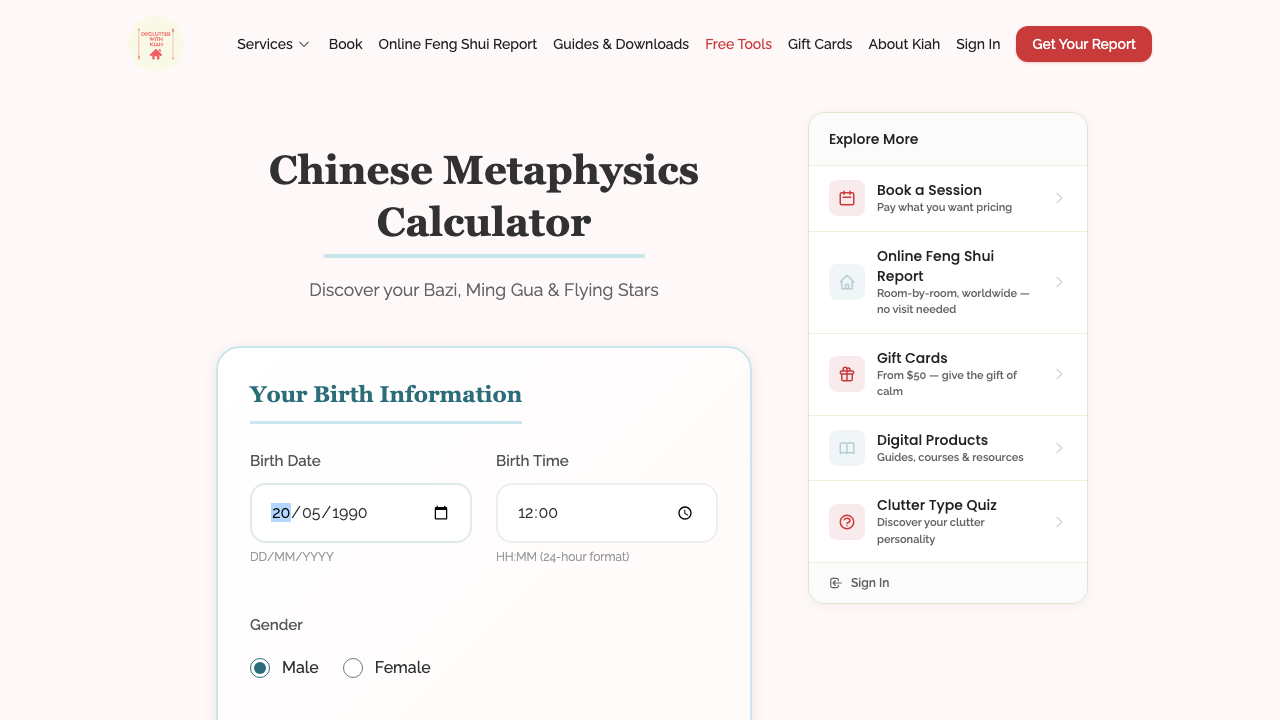
Task: Click Sign In text in the sidebar footer
Action: pyautogui.click(x=870, y=583)
